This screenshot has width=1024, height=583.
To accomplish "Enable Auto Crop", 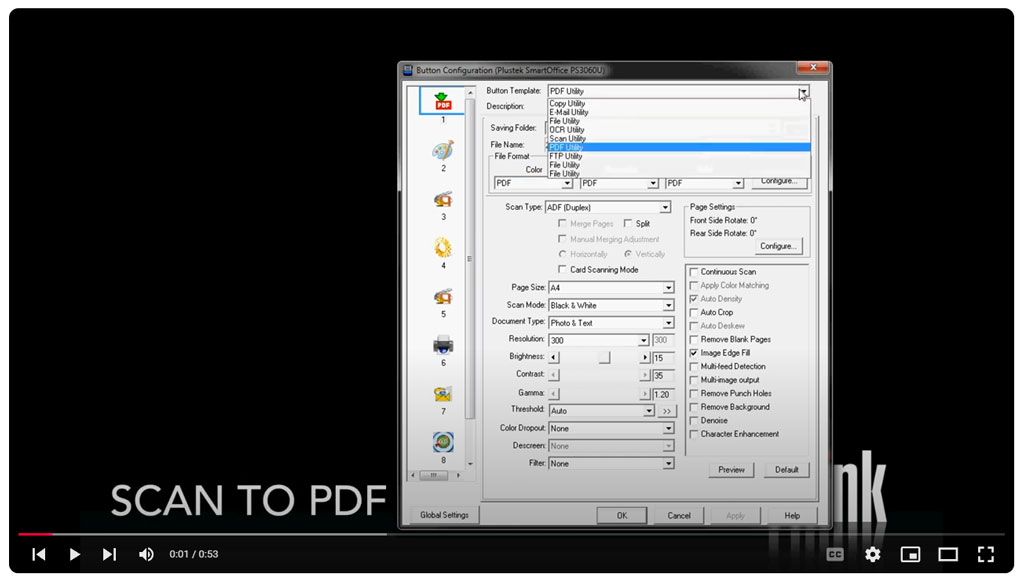I will pos(694,312).
